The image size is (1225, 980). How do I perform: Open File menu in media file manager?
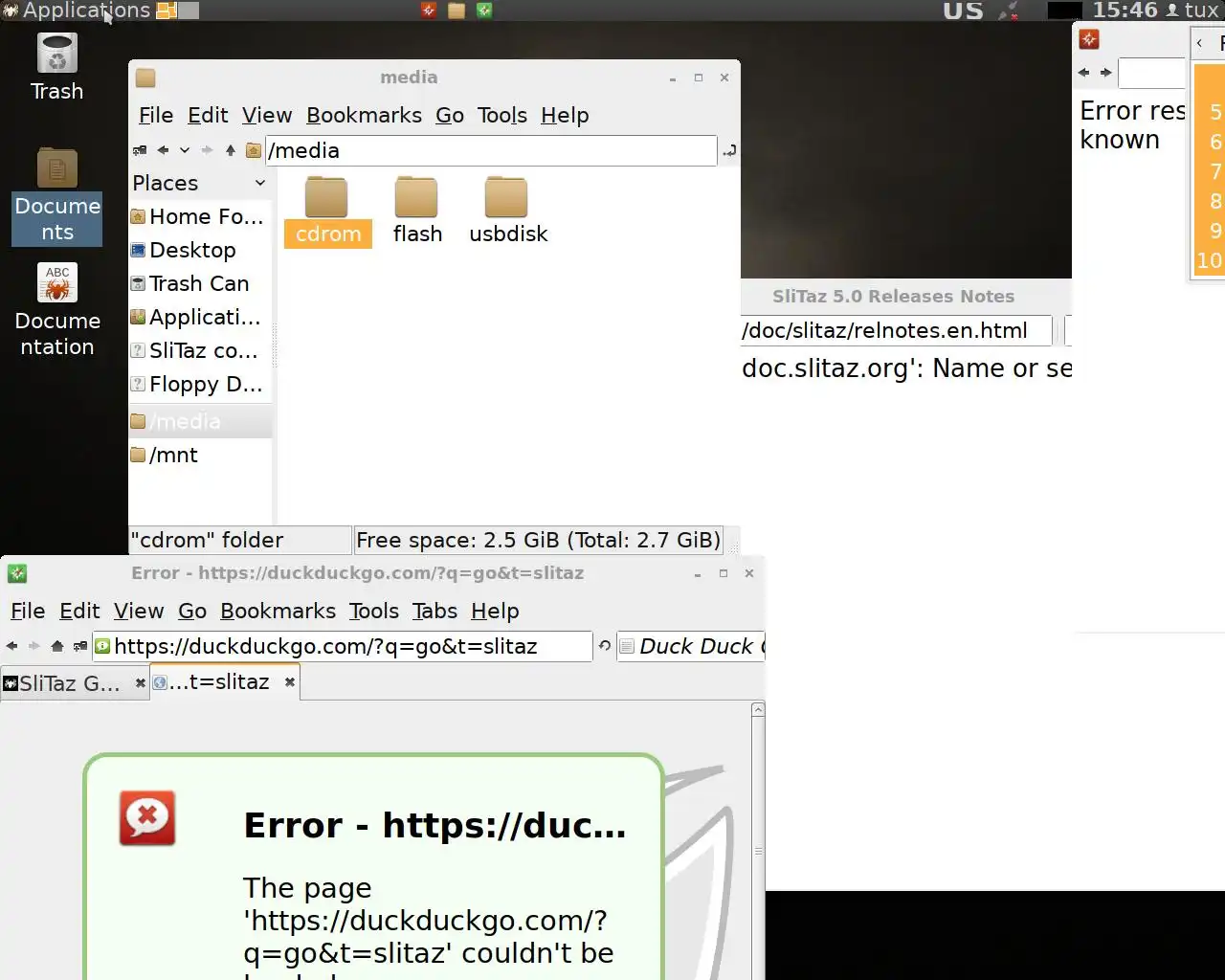[156, 116]
